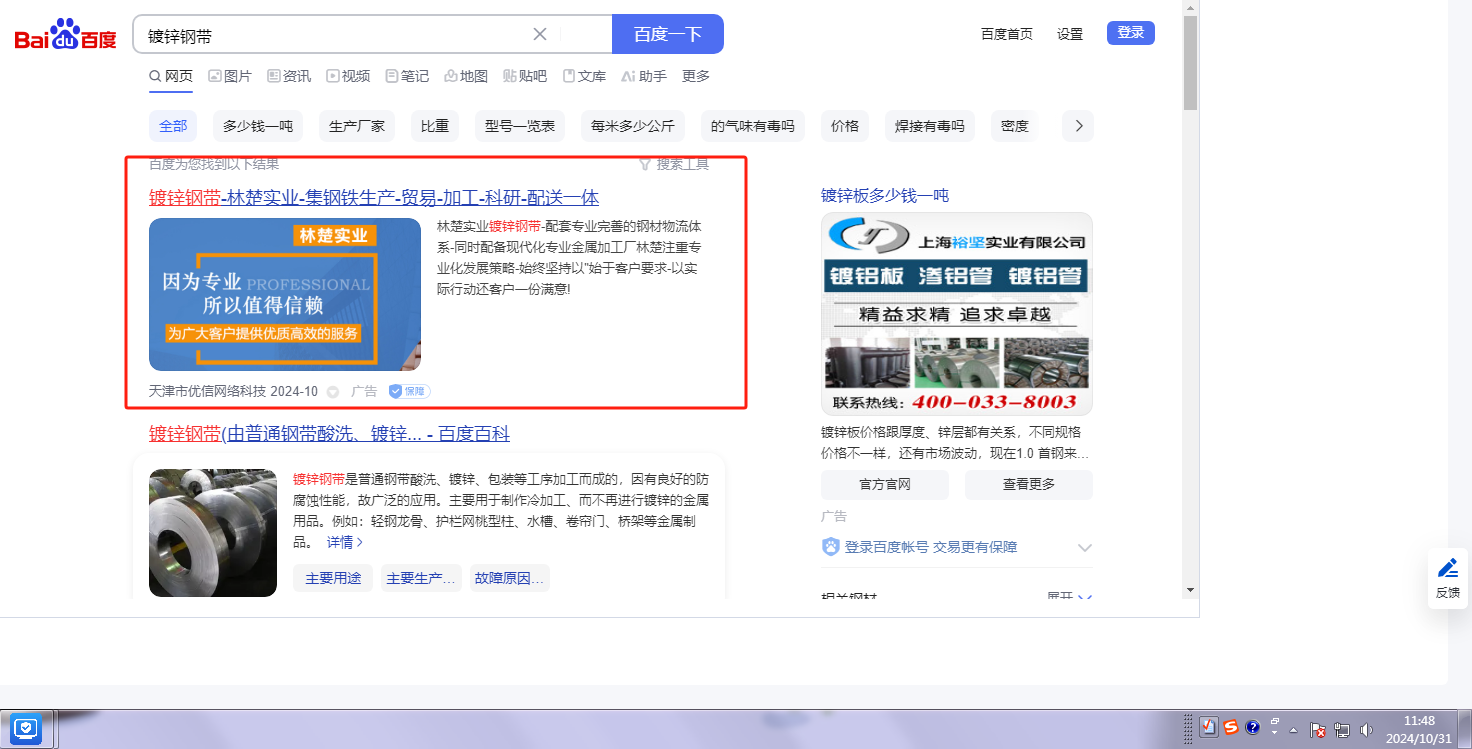Select the 型号一览表 filter chip
1472x749 pixels.
tap(520, 126)
